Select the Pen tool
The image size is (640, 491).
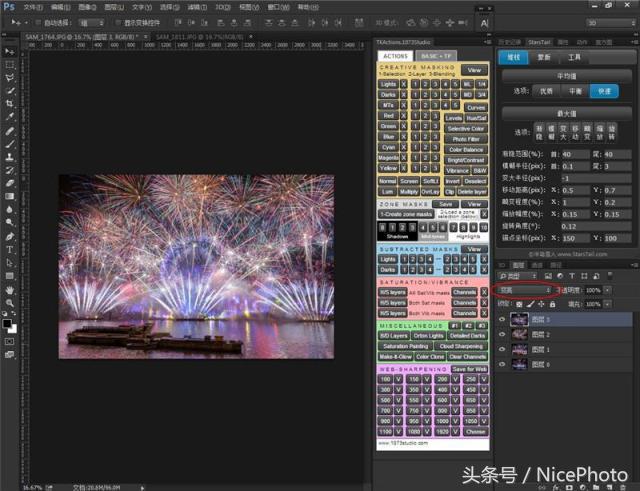coord(9,236)
